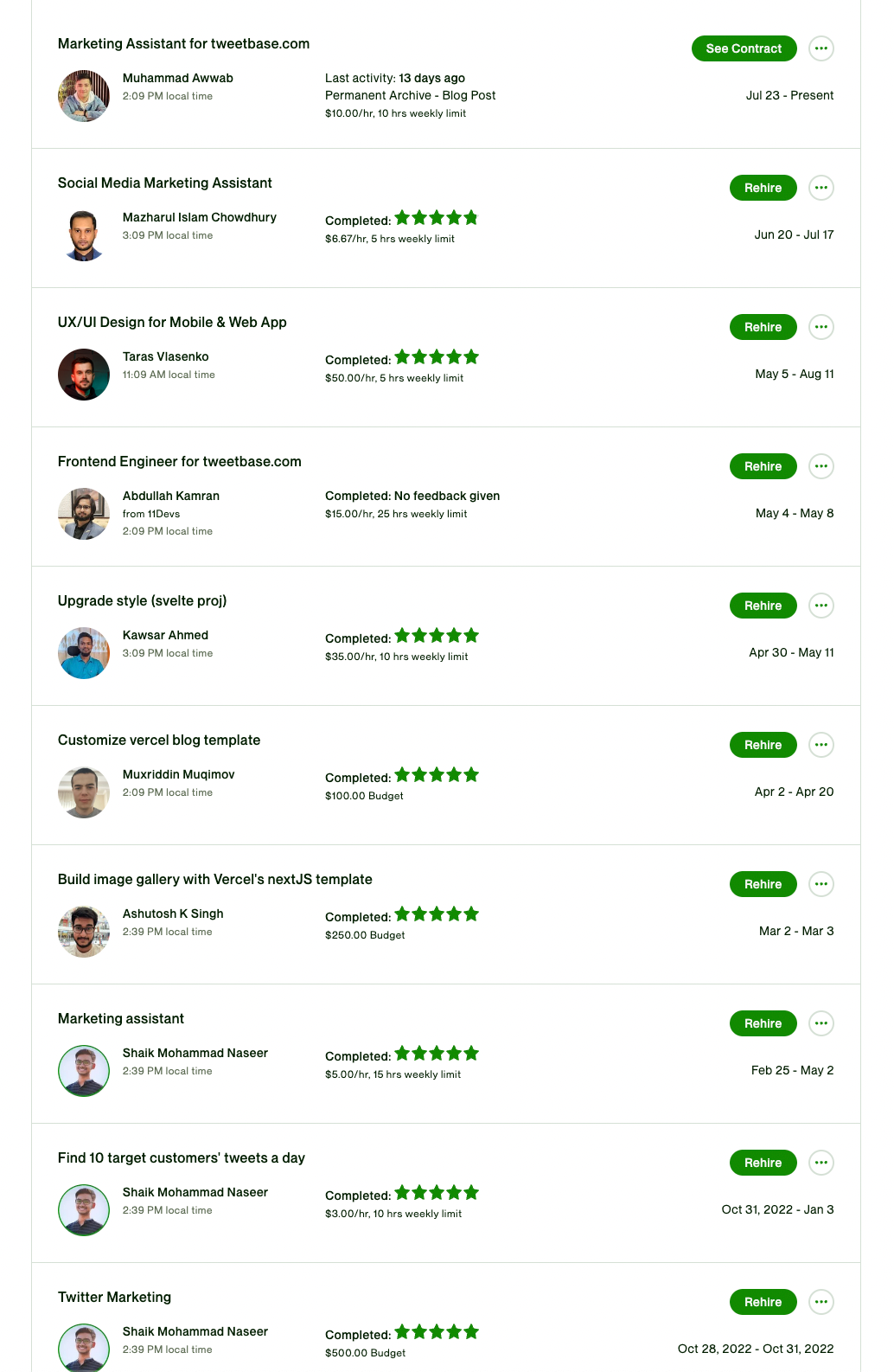The image size is (894, 1372).
Task: Rehire Shaik Mohammad Naseer for Marketing assistant
Action: pyautogui.click(x=763, y=1023)
